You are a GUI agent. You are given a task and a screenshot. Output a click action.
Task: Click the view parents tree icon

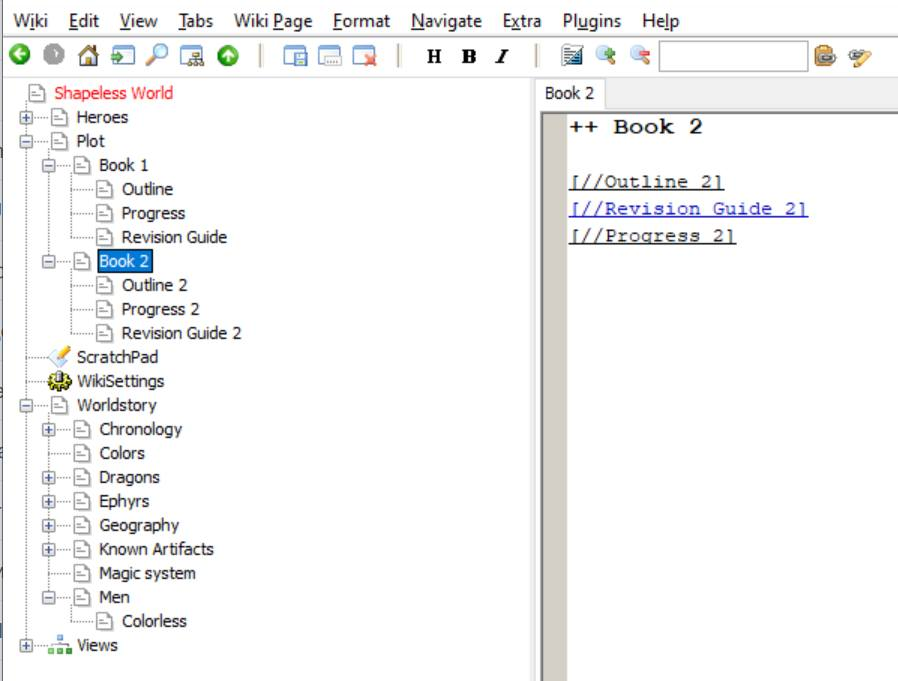[x=191, y=56]
